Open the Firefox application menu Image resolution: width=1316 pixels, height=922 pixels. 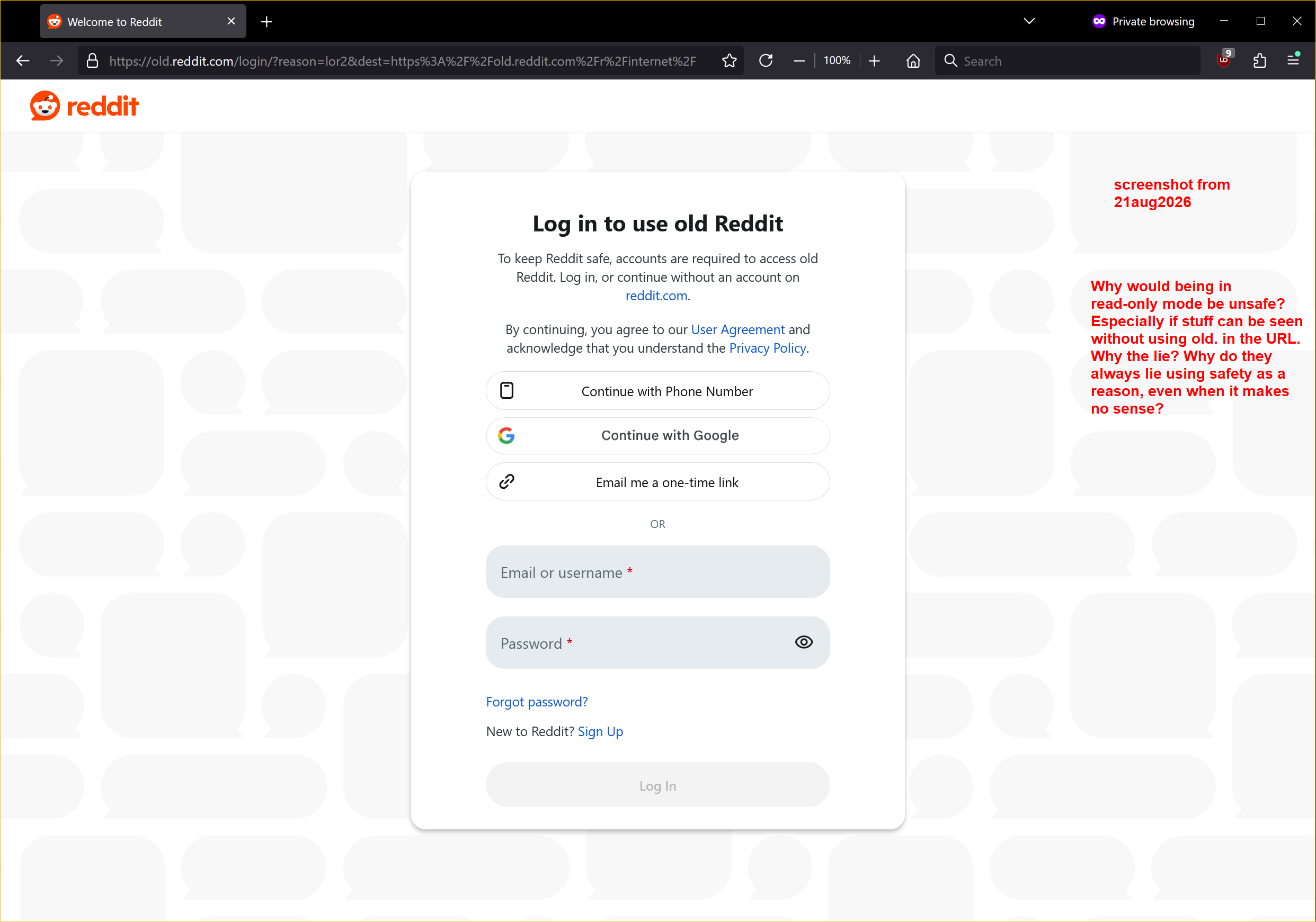click(1293, 60)
